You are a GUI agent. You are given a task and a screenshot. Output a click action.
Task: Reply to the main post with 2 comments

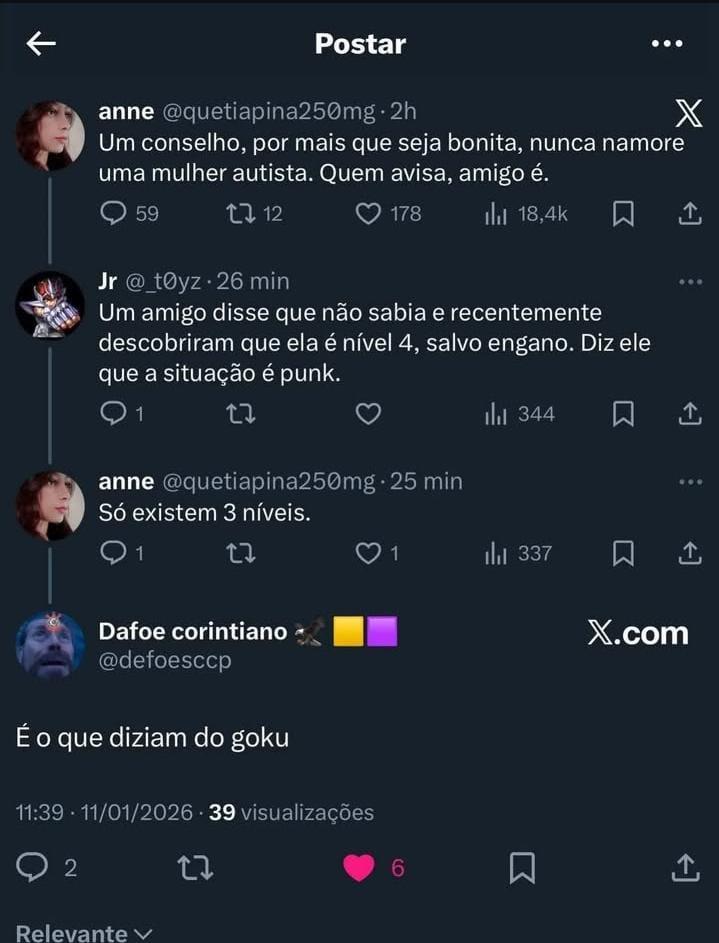point(34,867)
